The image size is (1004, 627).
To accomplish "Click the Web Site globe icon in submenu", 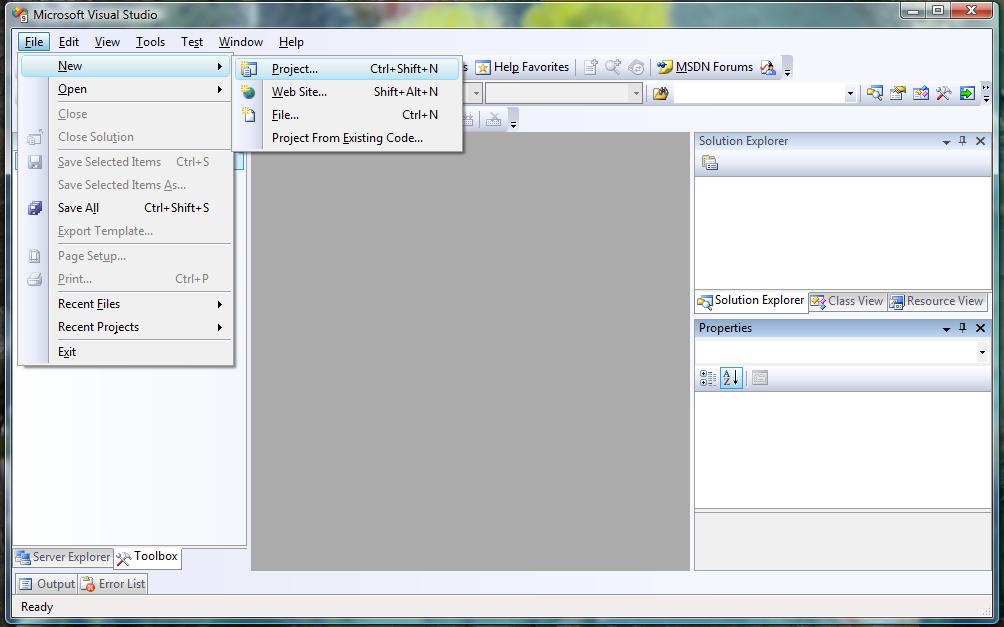I will coord(248,92).
